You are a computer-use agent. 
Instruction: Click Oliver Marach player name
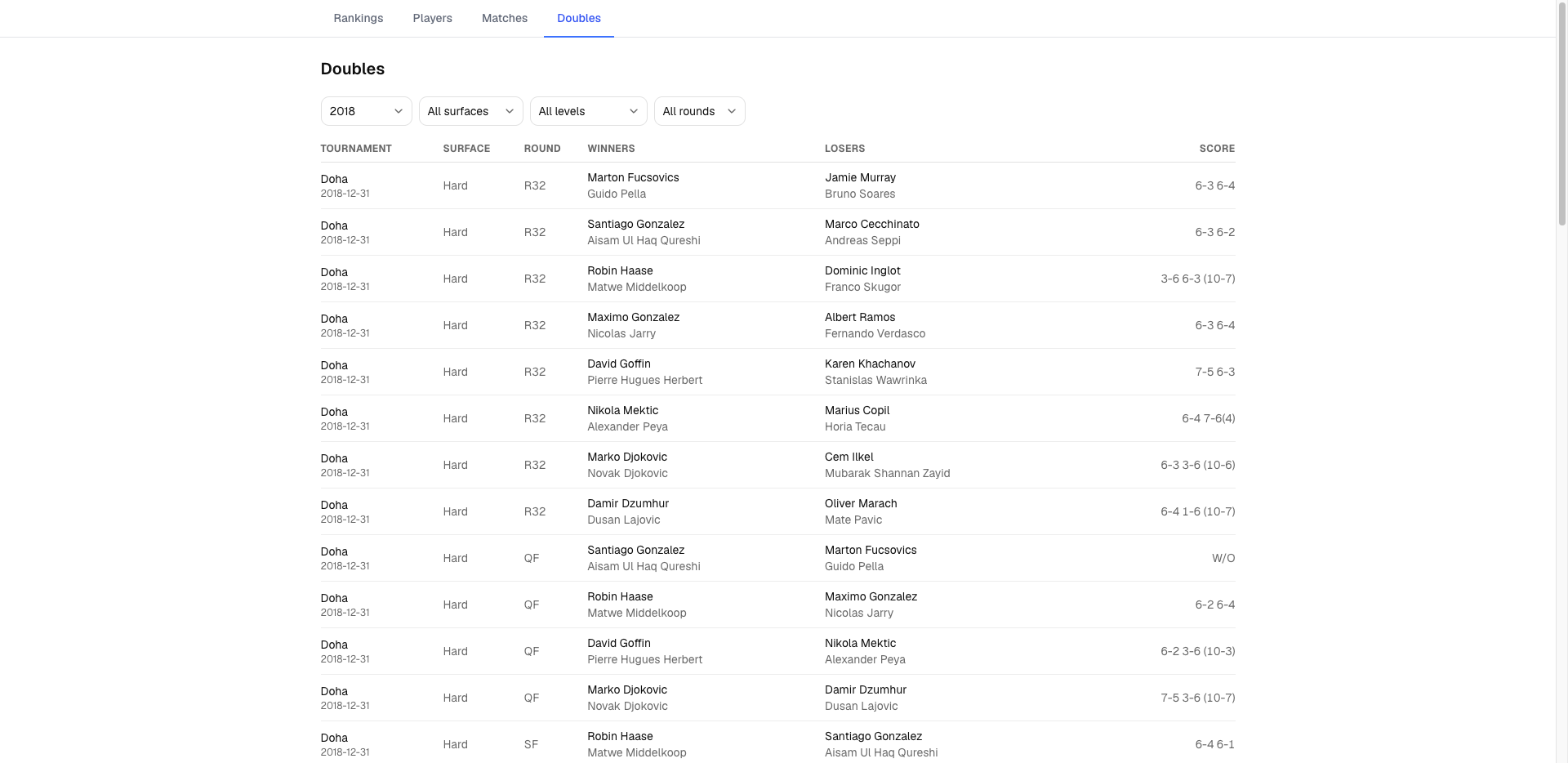(x=861, y=503)
